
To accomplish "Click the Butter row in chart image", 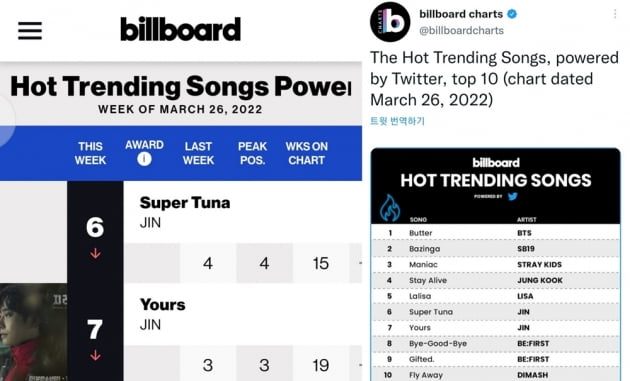I will [495, 233].
